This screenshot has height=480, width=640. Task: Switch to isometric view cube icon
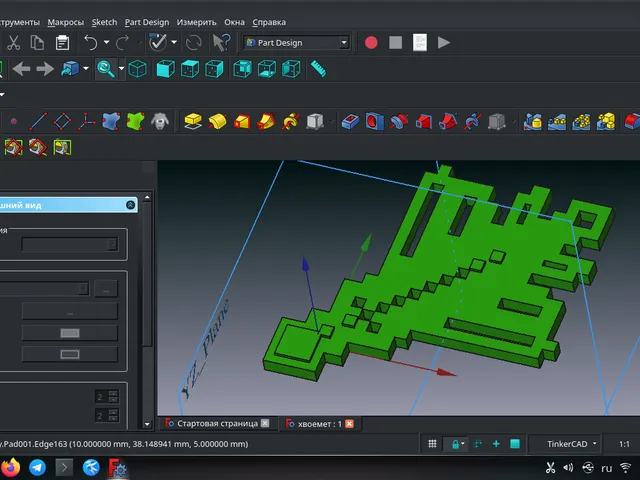point(138,69)
